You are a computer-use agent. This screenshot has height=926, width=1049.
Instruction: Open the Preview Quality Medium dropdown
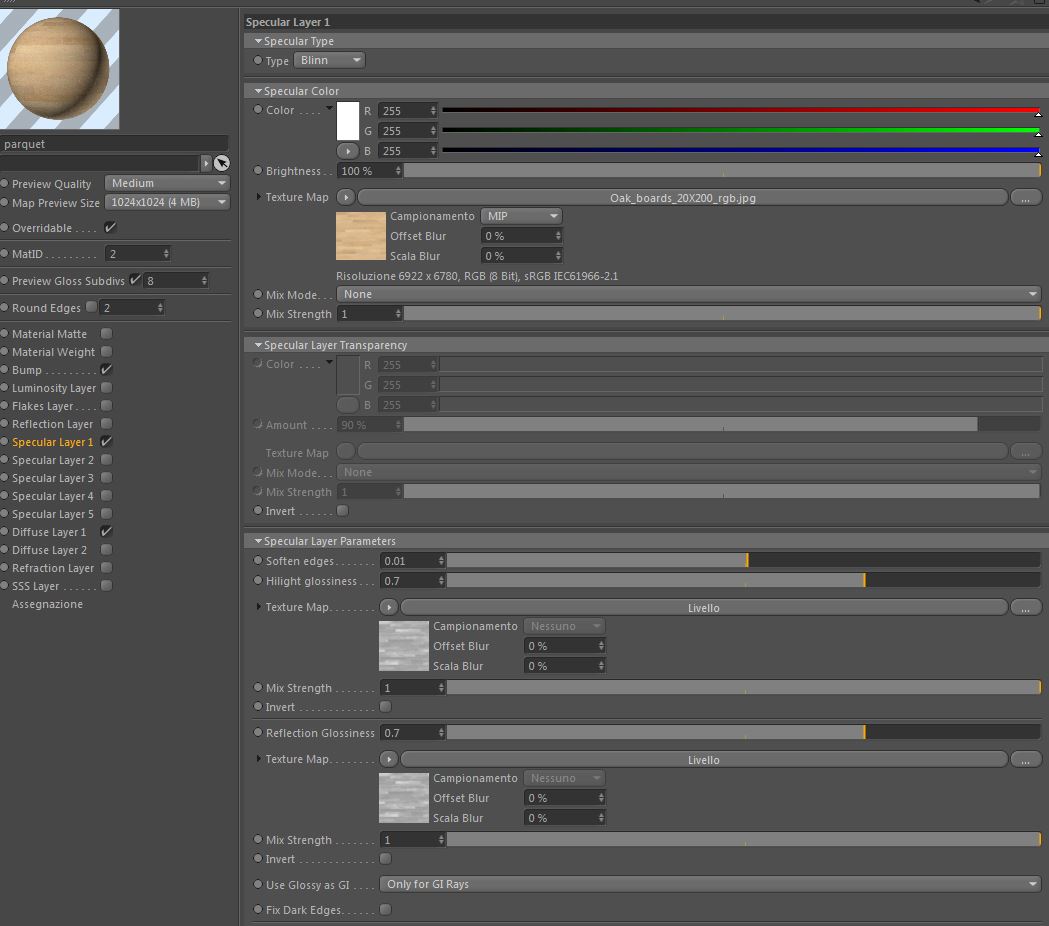[167, 183]
